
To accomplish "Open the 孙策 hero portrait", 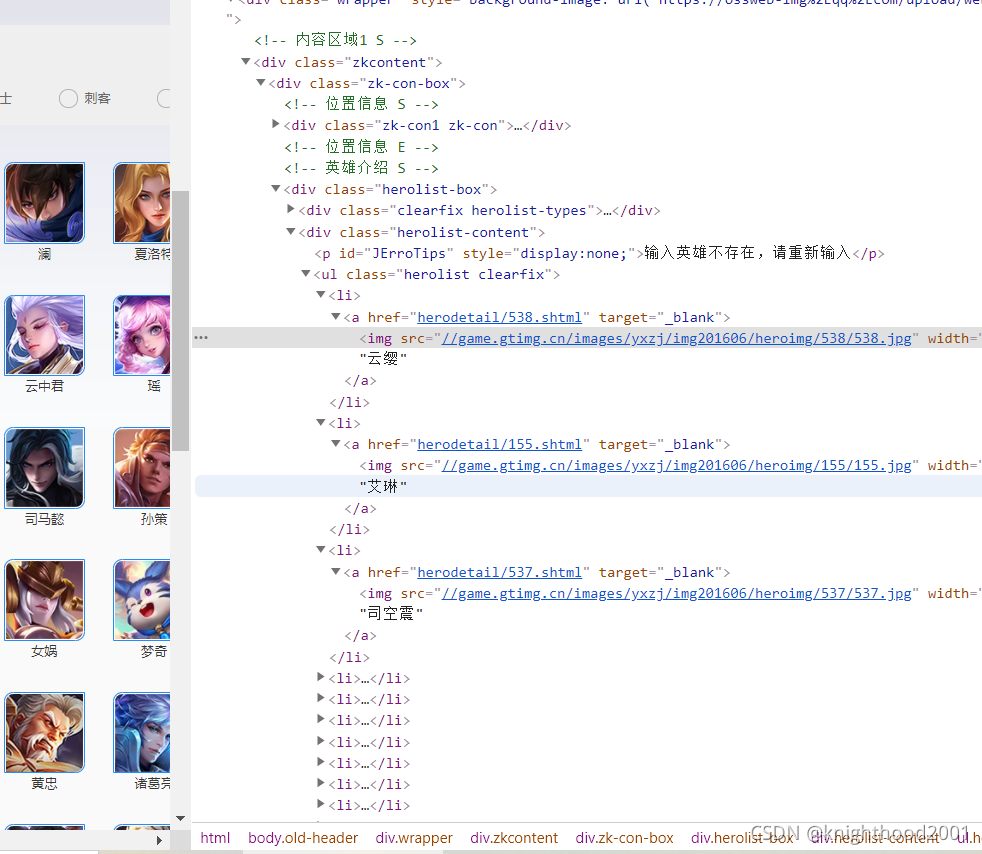I will 142,468.
